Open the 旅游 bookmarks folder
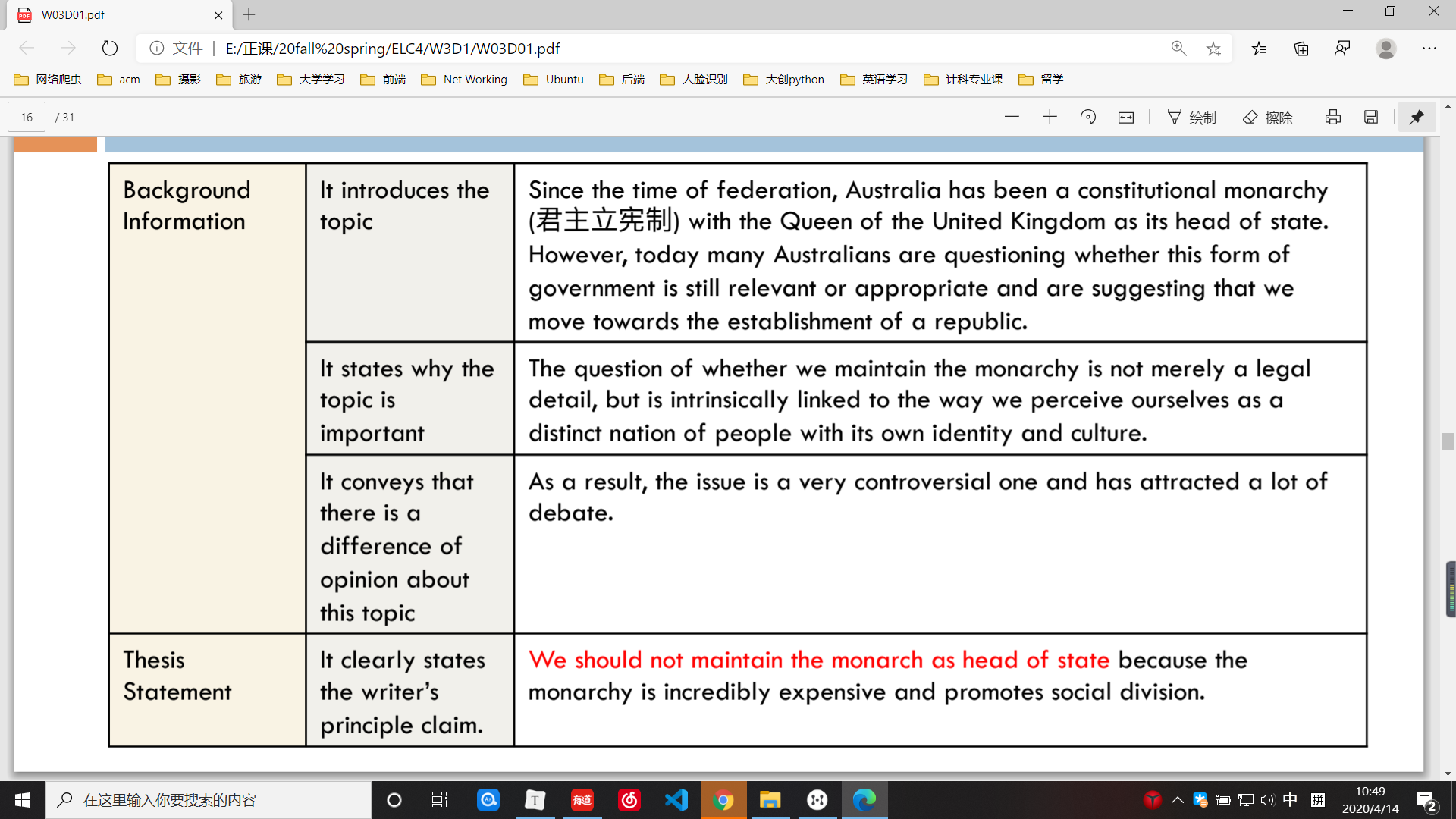The height and width of the screenshot is (819, 1456). (239, 80)
